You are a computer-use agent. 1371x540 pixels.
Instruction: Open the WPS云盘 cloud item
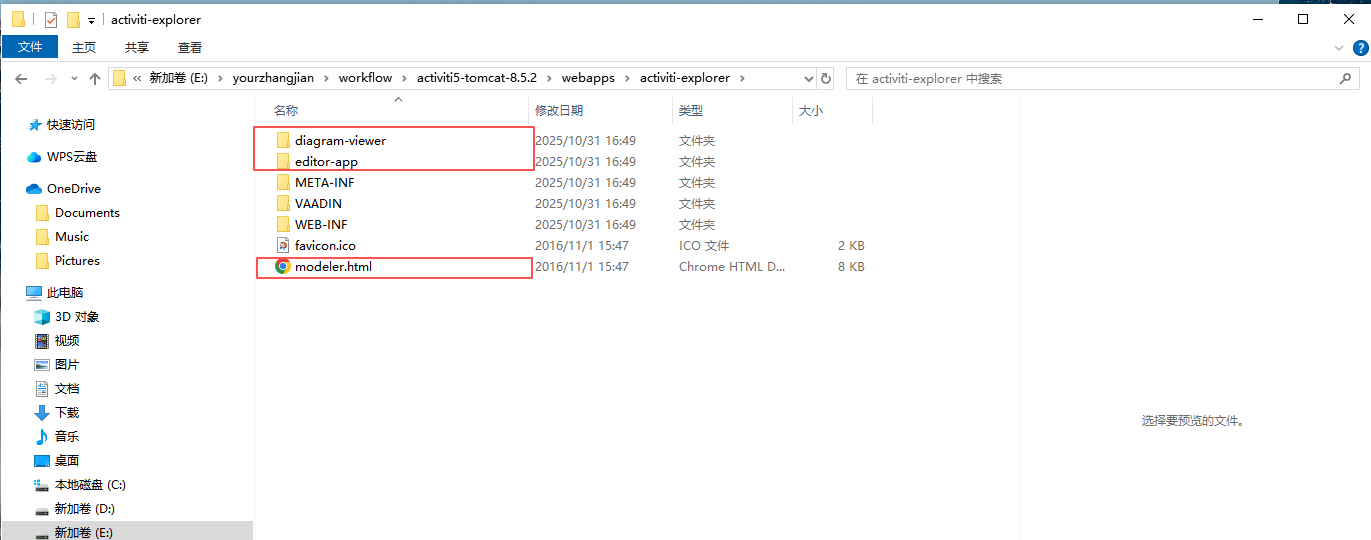(71, 157)
